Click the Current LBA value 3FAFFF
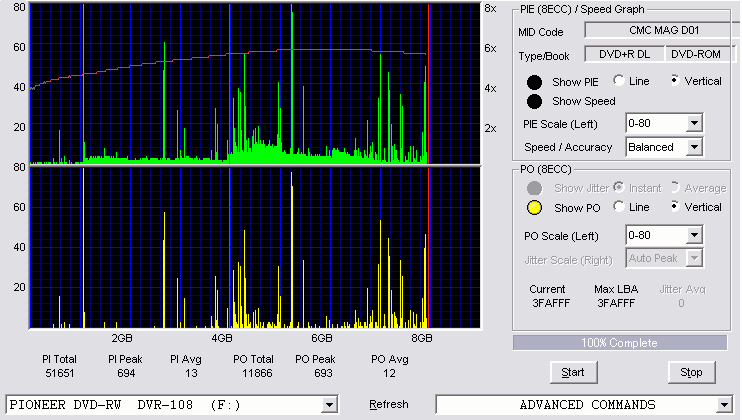Viewport: 742px width, 420px height. (x=551, y=303)
